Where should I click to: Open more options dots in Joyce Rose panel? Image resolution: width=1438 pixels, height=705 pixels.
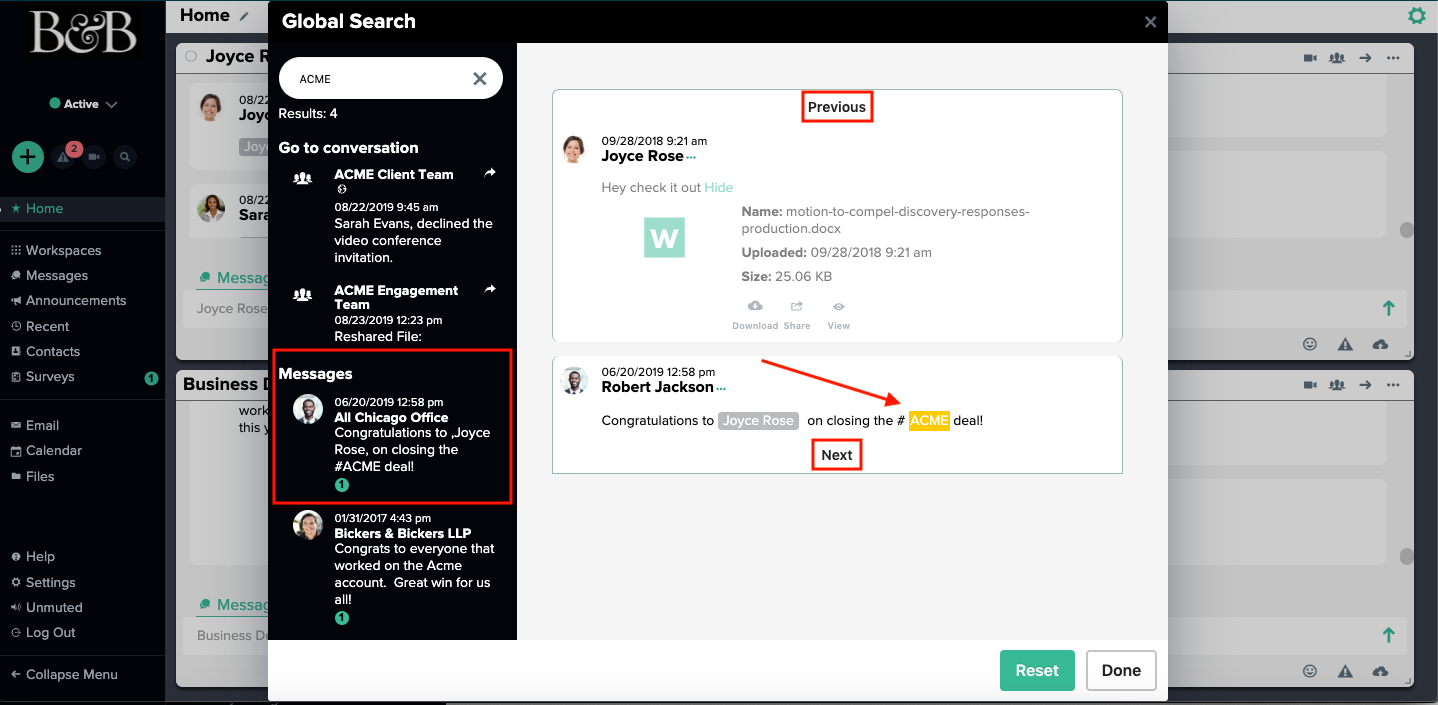pos(1393,58)
